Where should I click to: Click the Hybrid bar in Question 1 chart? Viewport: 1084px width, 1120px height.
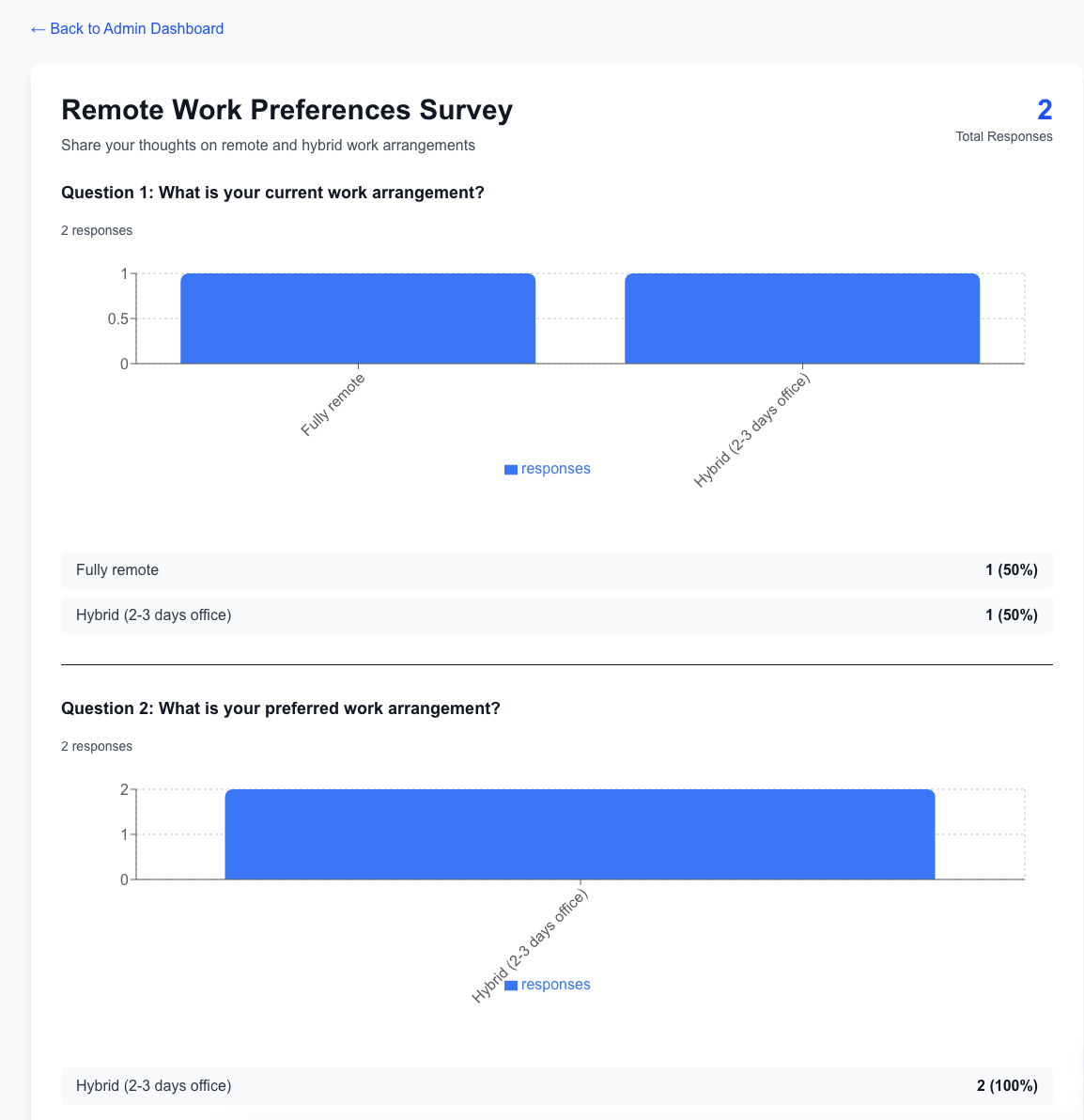802,319
